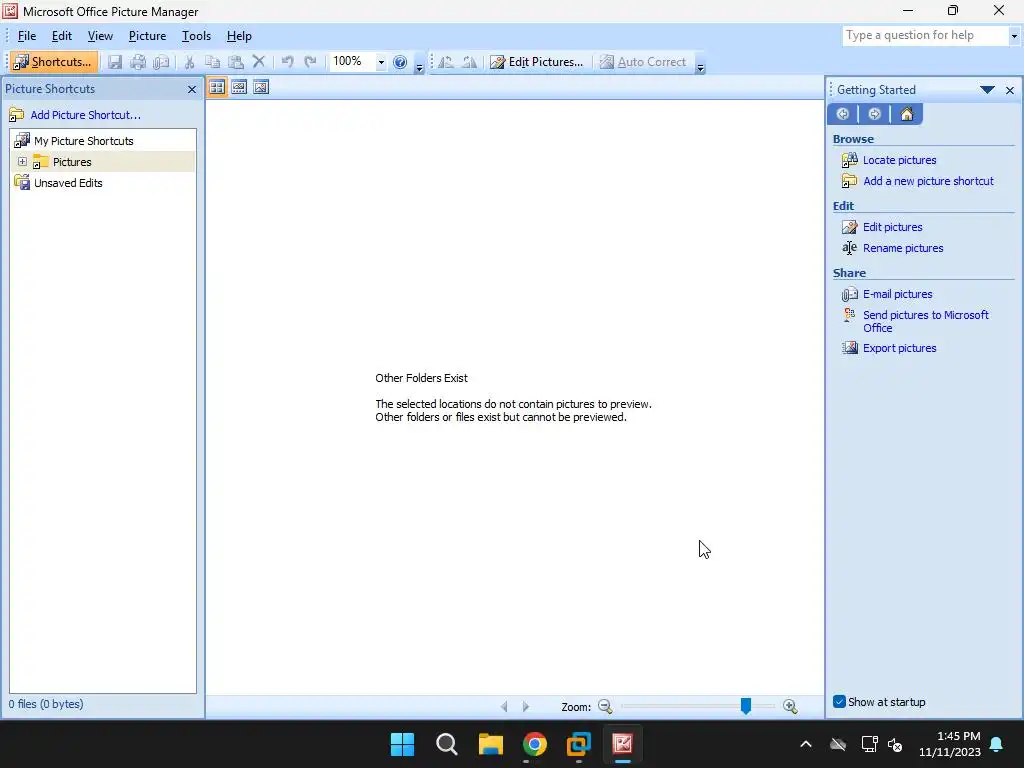Image resolution: width=1024 pixels, height=768 pixels.
Task: Select the Pictures folder
Action: coord(72,162)
